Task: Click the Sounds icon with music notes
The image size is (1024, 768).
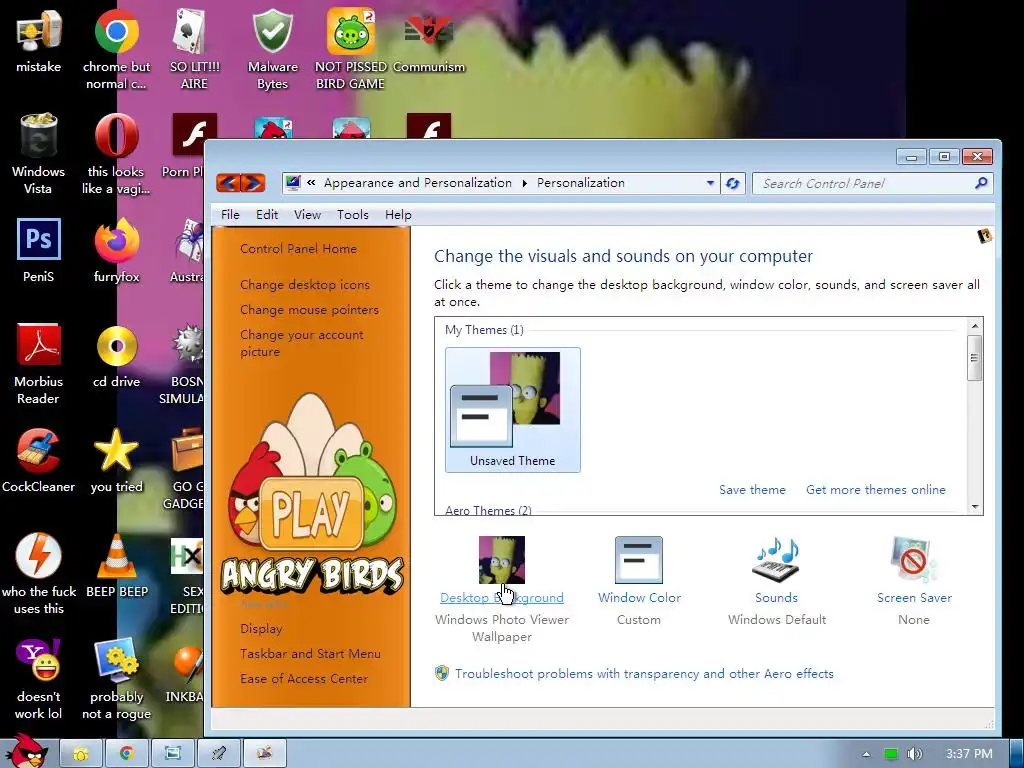Action: [x=776, y=560]
